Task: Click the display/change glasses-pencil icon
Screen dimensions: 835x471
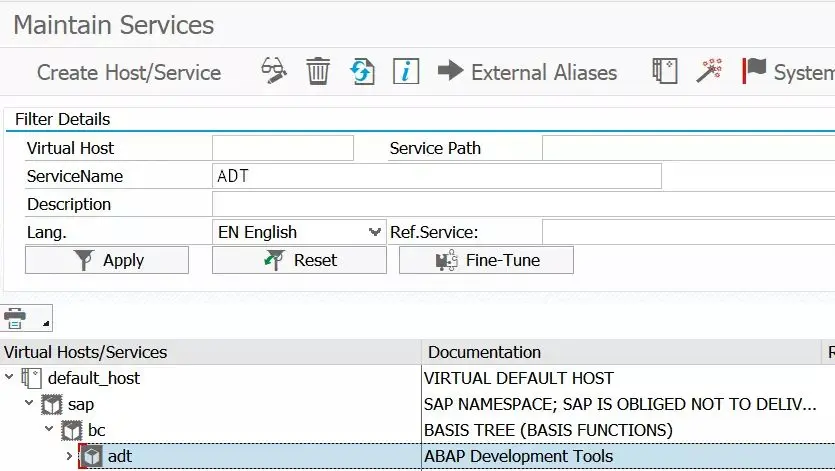Action: (273, 71)
